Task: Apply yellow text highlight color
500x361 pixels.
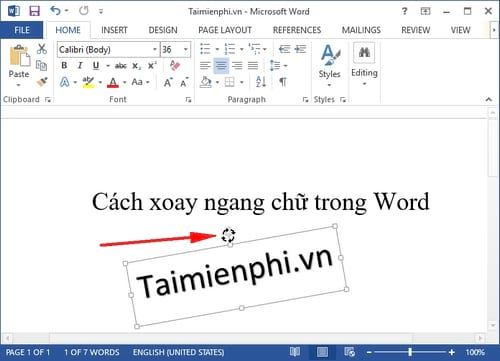Action: [x=88, y=82]
